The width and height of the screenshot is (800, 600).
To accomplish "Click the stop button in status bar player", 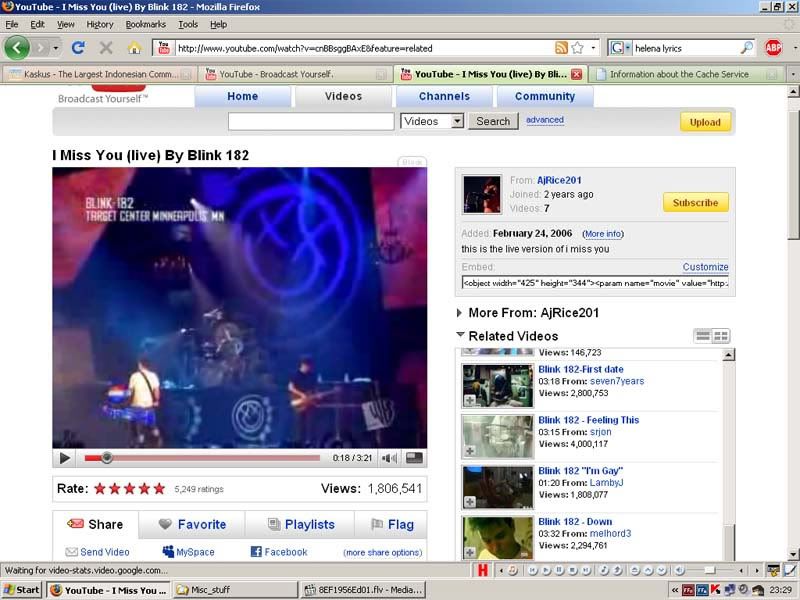I will [572, 570].
